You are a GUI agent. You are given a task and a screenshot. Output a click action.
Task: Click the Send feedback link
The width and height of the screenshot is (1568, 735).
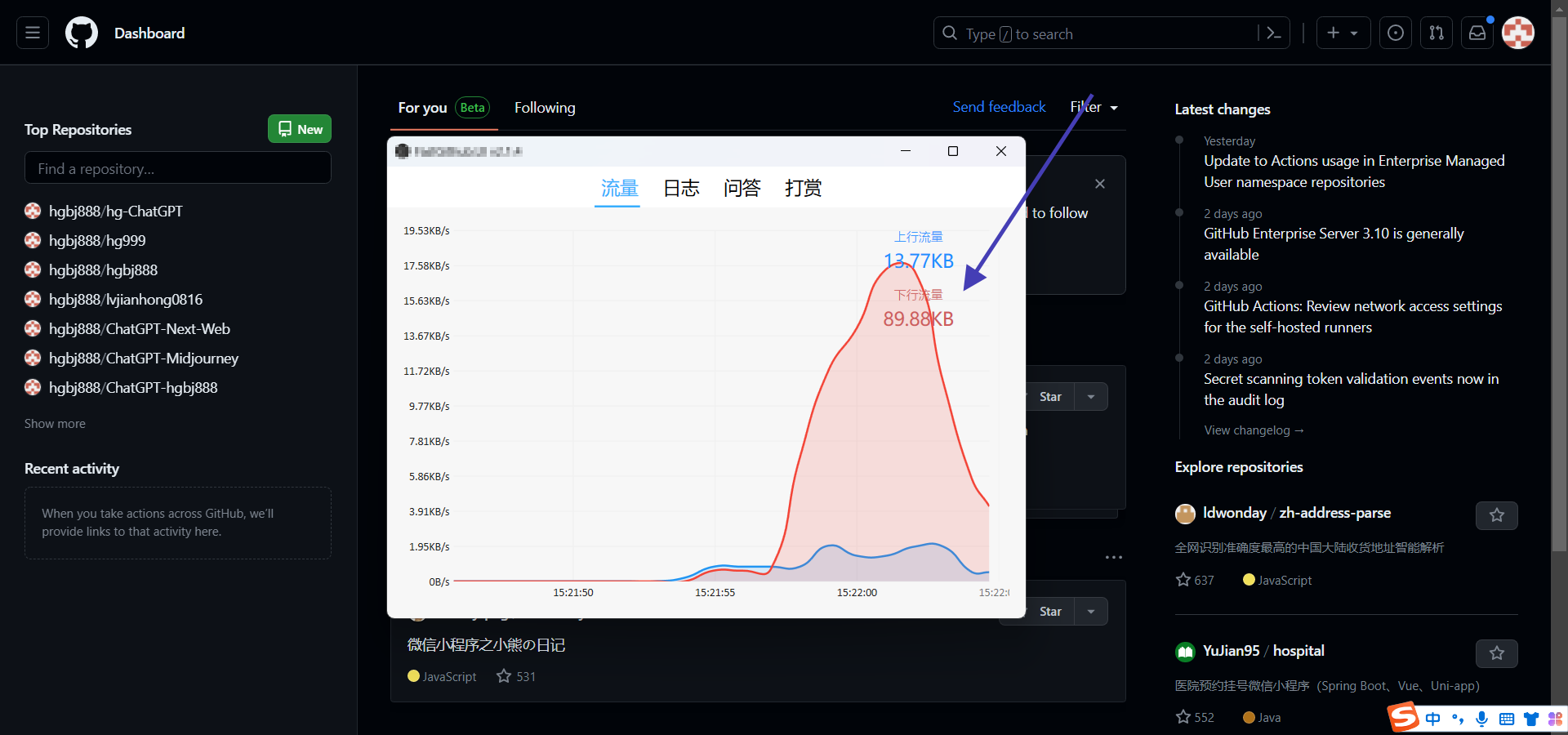click(999, 107)
